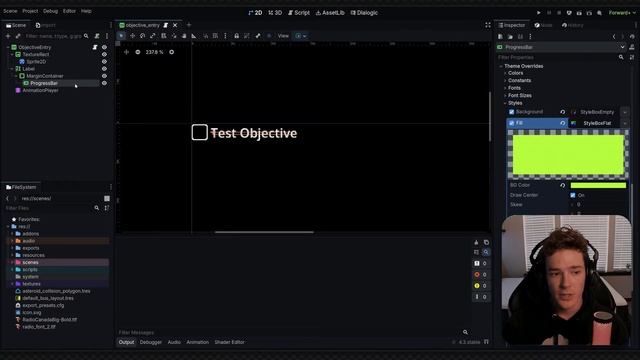This screenshot has height=360, width=640.
Task: Toggle the Draw Center On checkbox
Action: (573, 195)
